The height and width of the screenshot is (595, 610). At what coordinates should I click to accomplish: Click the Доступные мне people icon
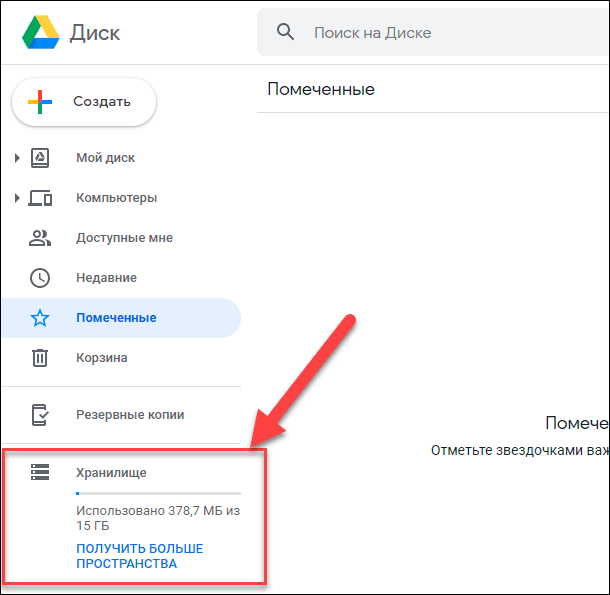point(40,238)
